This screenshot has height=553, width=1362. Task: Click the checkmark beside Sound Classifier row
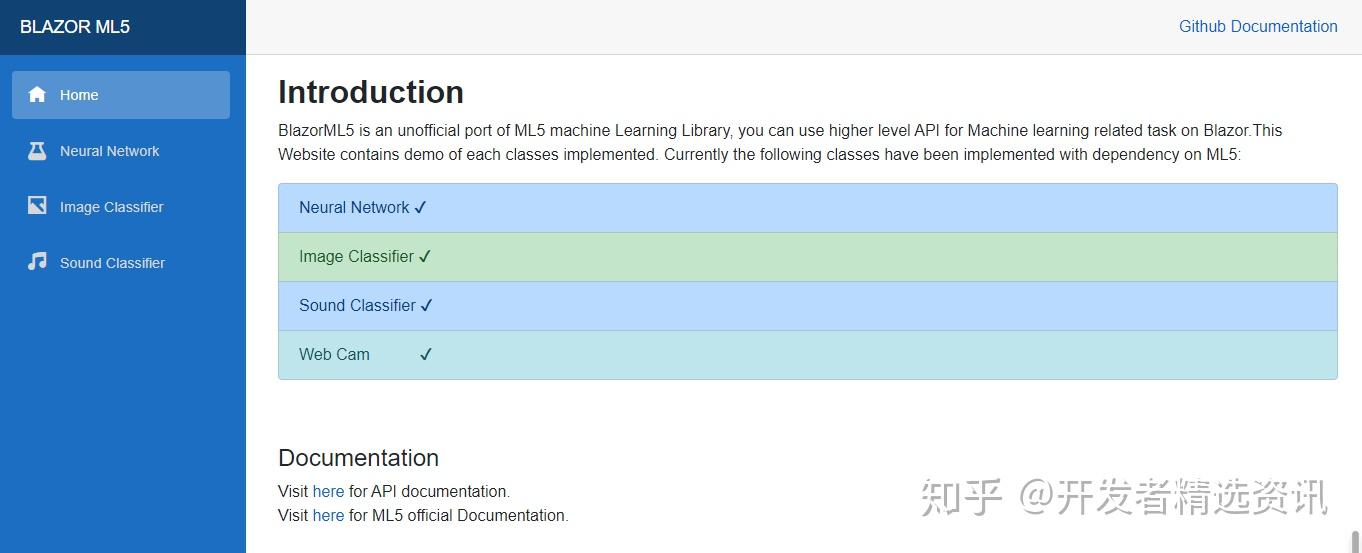coord(426,306)
